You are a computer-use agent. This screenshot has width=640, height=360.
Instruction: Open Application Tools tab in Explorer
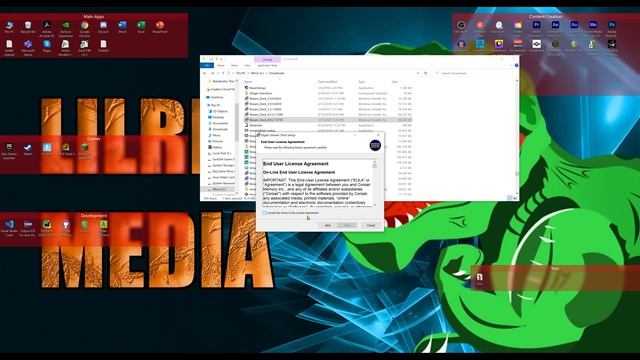point(267,65)
